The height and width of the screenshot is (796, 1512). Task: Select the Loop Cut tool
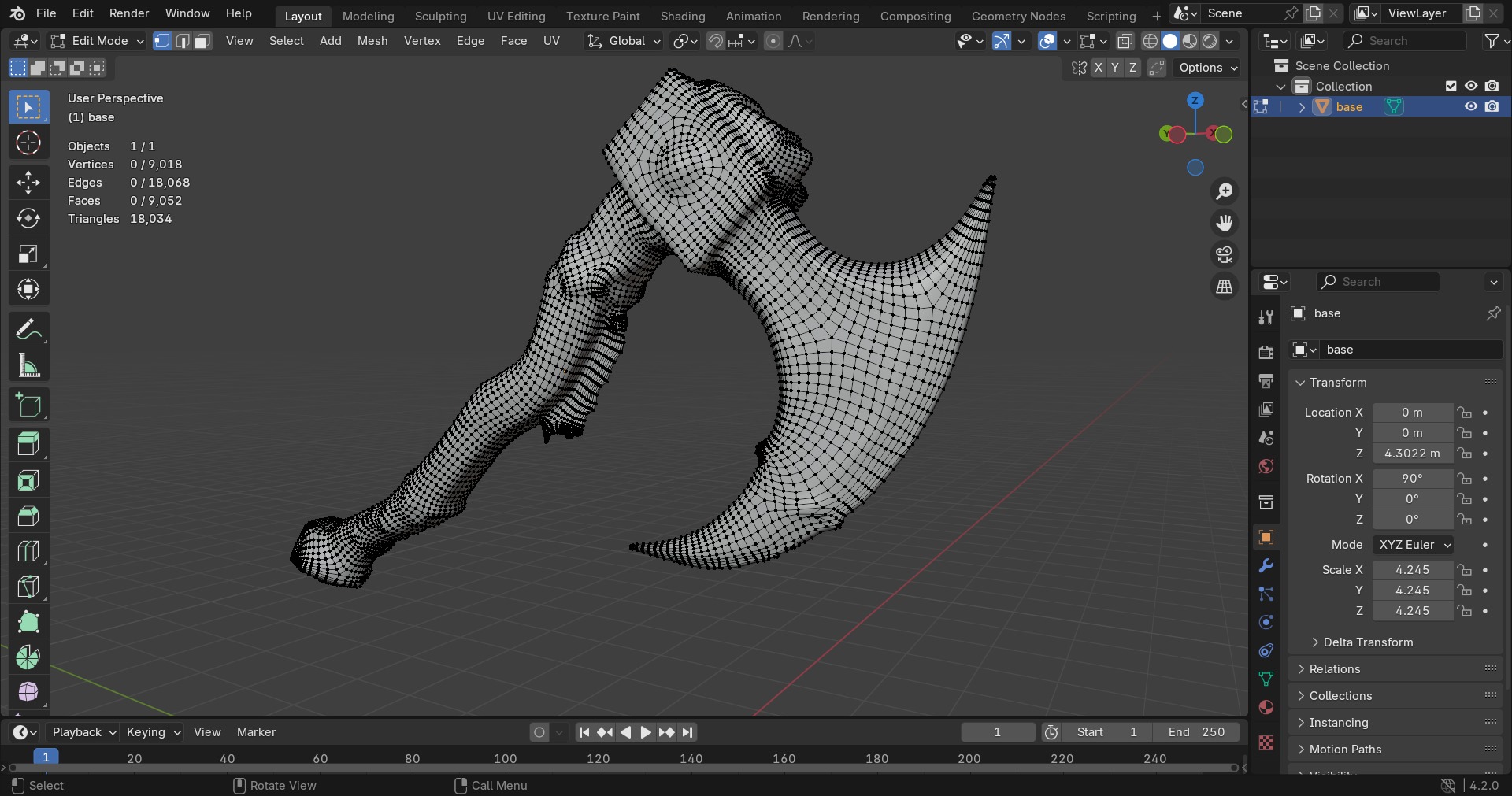coord(28,550)
